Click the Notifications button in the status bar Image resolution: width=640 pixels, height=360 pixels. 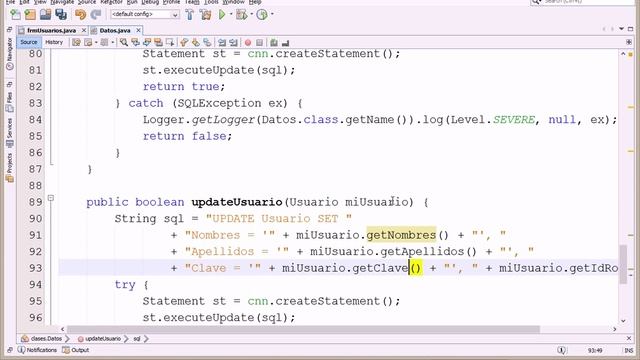(x=37, y=350)
